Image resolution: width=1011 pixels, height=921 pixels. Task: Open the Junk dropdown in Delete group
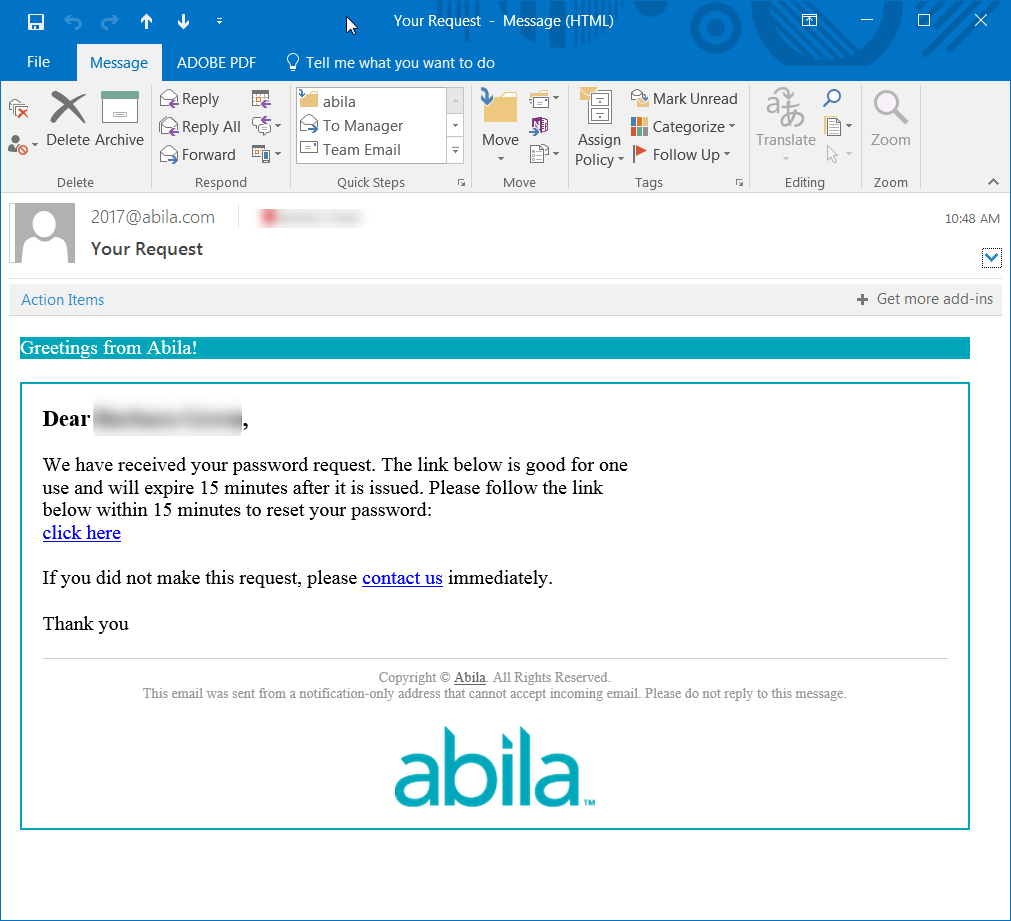[x=23, y=144]
